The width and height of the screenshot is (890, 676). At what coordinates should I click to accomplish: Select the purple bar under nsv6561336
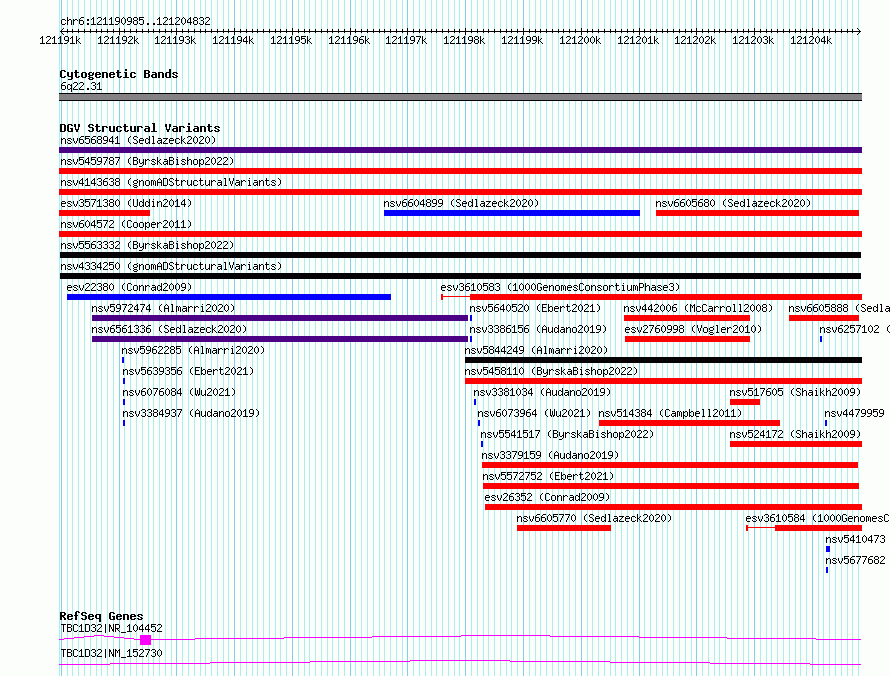(280, 339)
